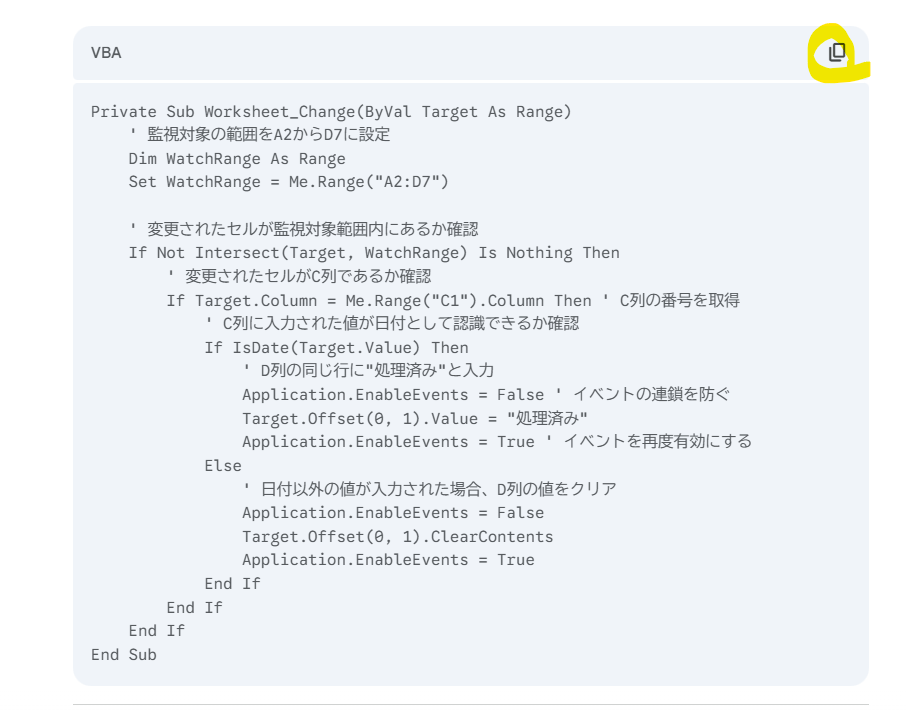Click the イベントを再度有効にする comment
This screenshot has height=710, width=907.
(648, 442)
